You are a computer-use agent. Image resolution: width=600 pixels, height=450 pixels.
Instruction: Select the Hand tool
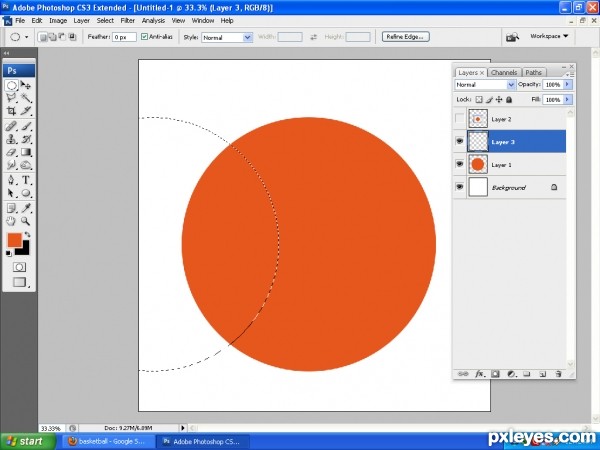(11, 221)
